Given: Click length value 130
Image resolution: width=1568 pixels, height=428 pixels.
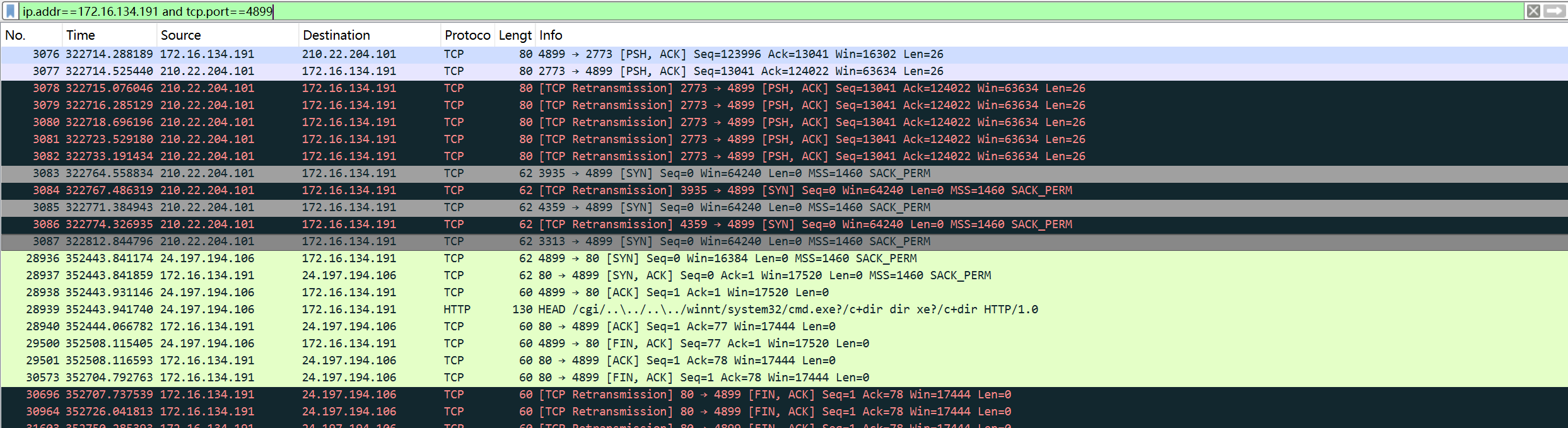Looking at the screenshot, I should coord(522,309).
